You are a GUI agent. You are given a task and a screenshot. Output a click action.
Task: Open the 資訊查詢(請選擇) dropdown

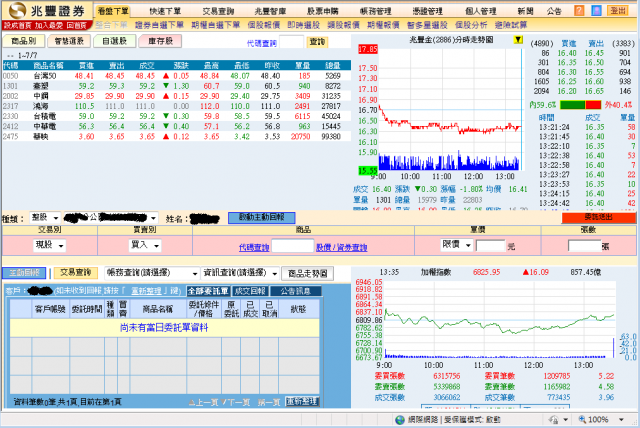coord(240,273)
